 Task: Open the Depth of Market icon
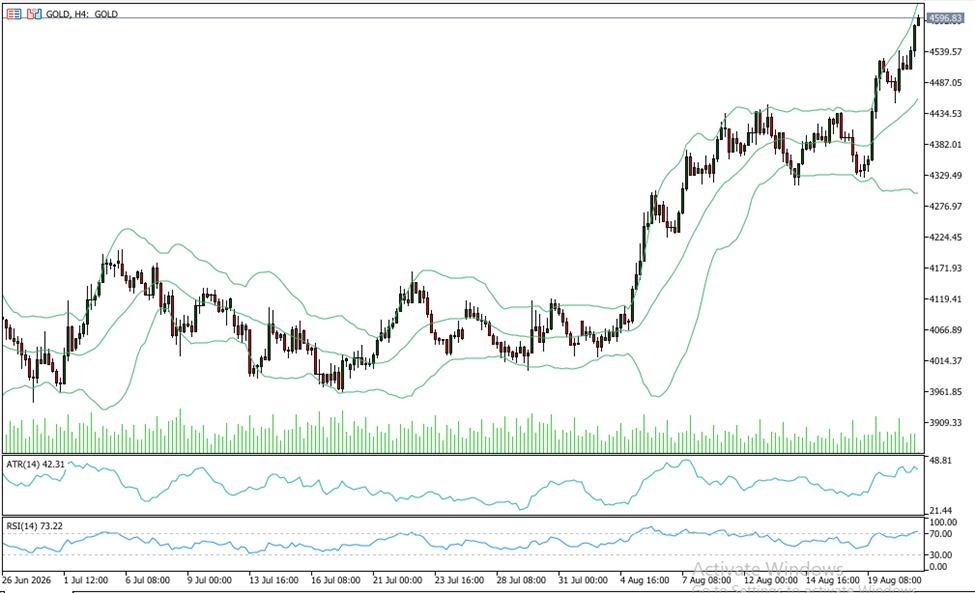tap(34, 14)
